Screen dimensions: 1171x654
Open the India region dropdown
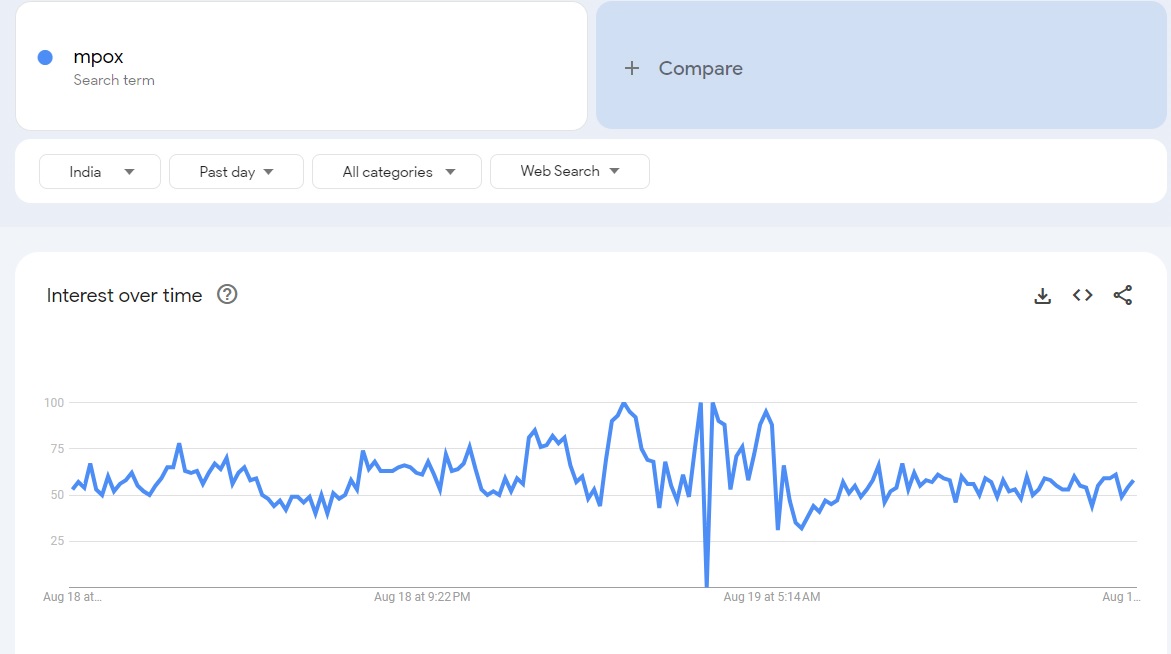[100, 172]
